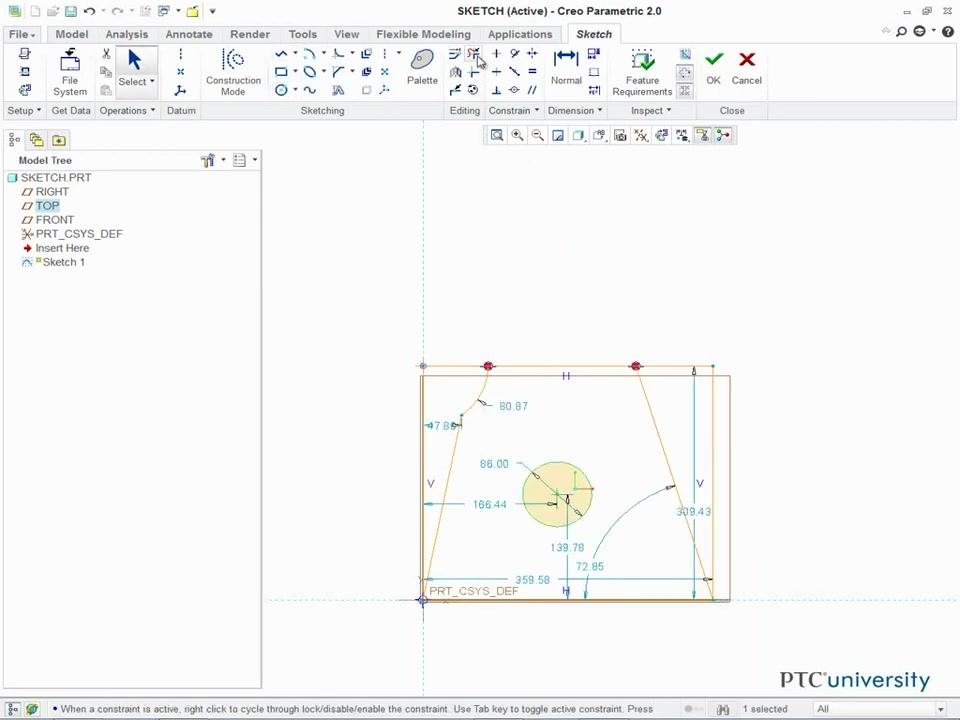
Task: Select the TOP datum plane
Action: click(x=47, y=206)
